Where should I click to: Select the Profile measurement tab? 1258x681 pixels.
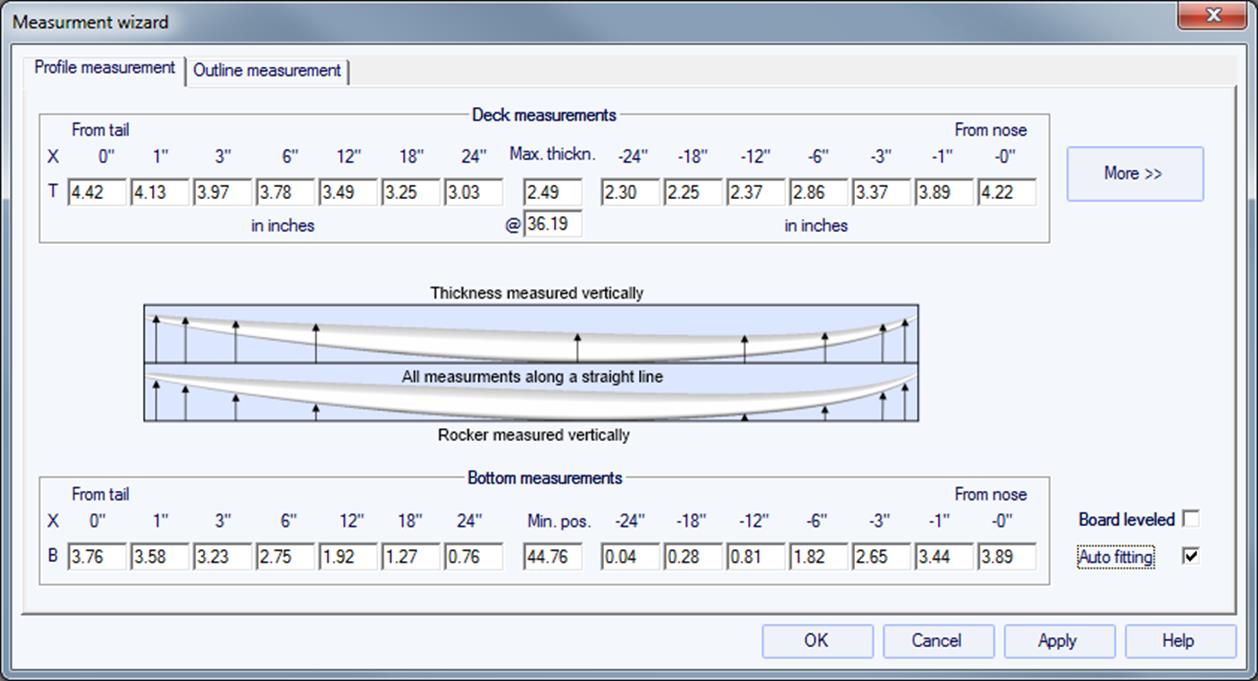tap(104, 68)
